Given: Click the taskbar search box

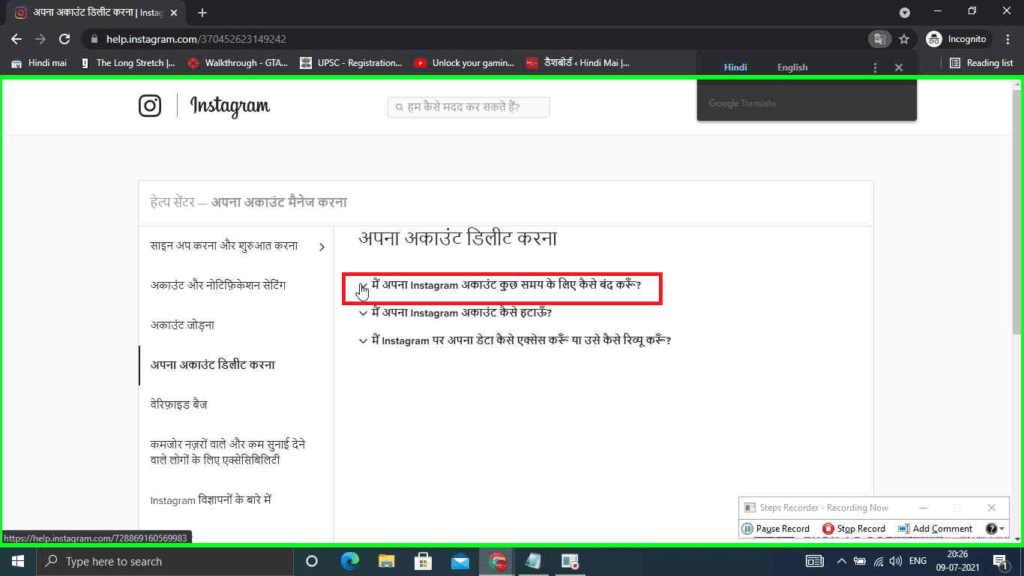Looking at the screenshot, I should [165, 561].
